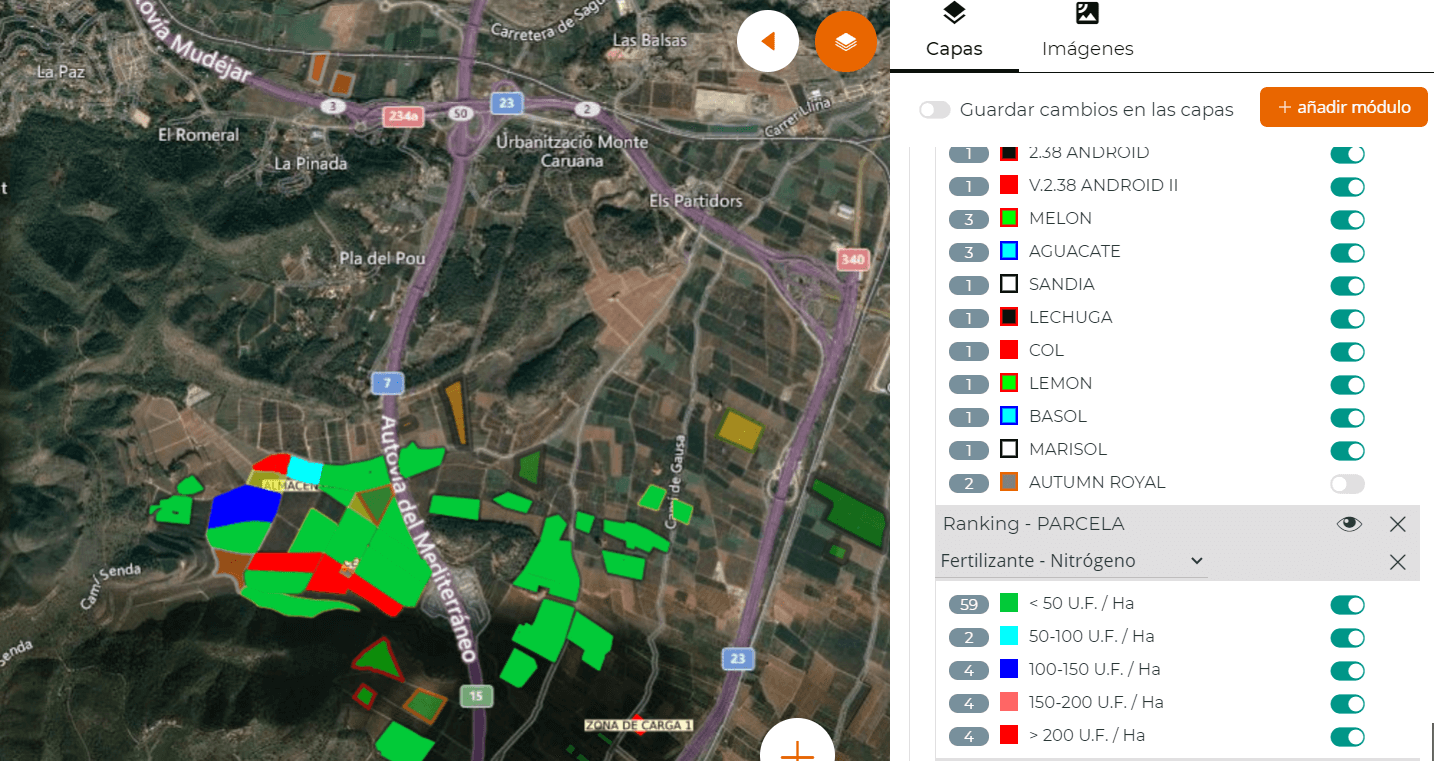
Task: Click the 59 badge for < 50 U.F. / Ha
Action: (x=968, y=605)
